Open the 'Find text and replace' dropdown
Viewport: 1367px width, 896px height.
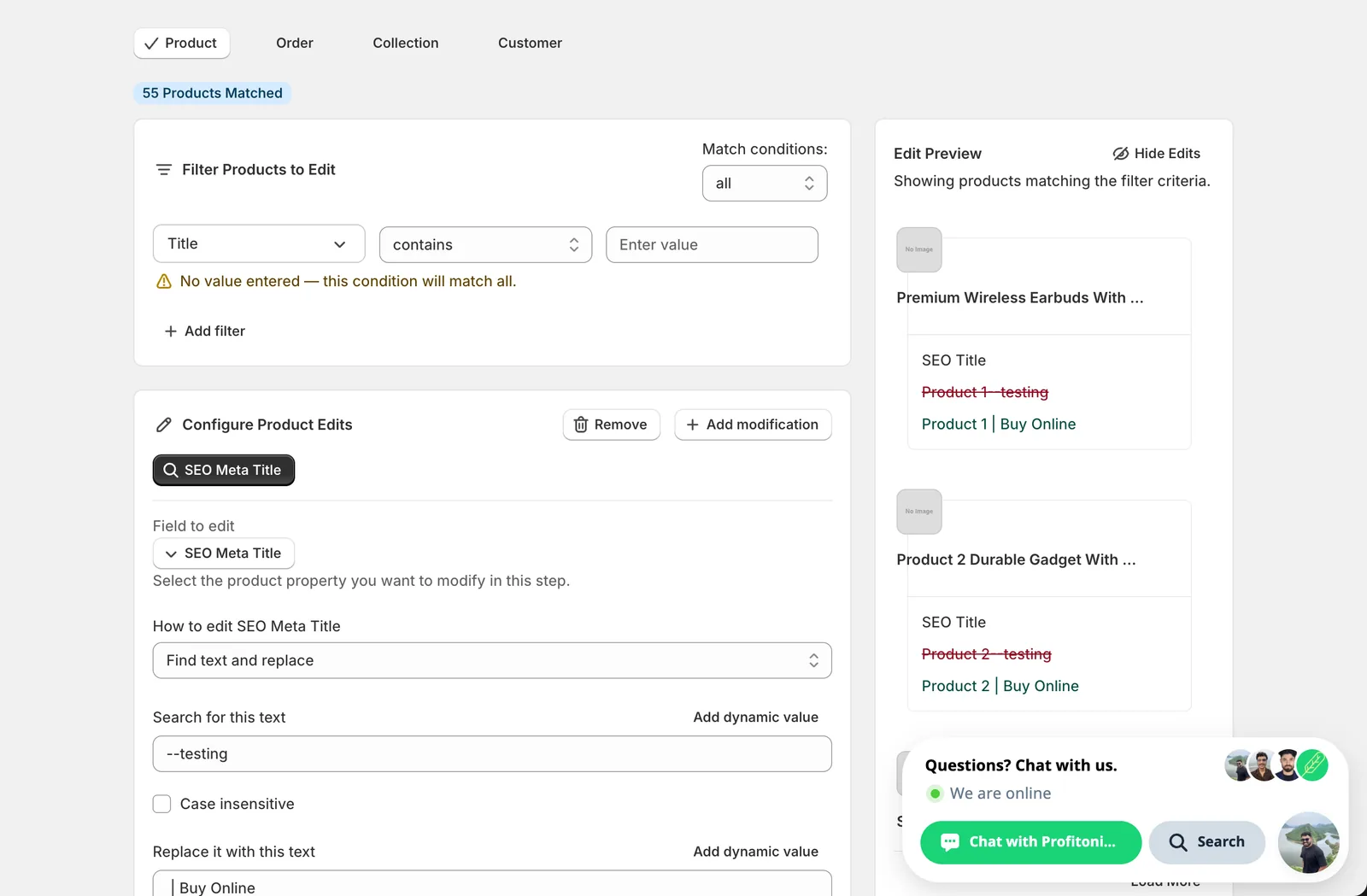(492, 661)
